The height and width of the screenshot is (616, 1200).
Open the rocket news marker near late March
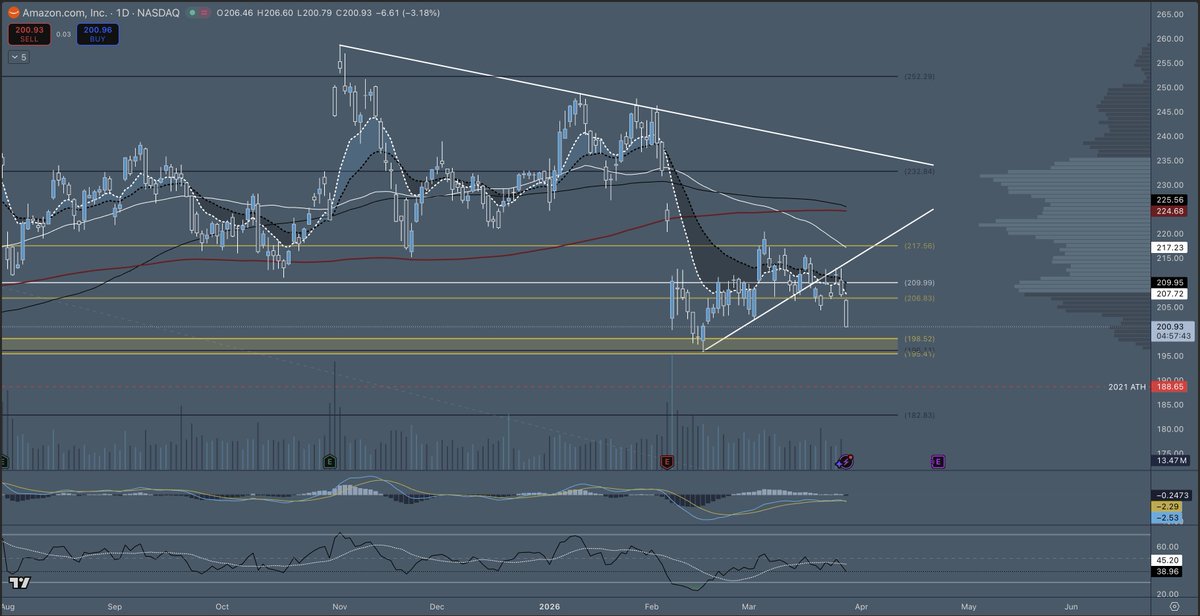845,461
